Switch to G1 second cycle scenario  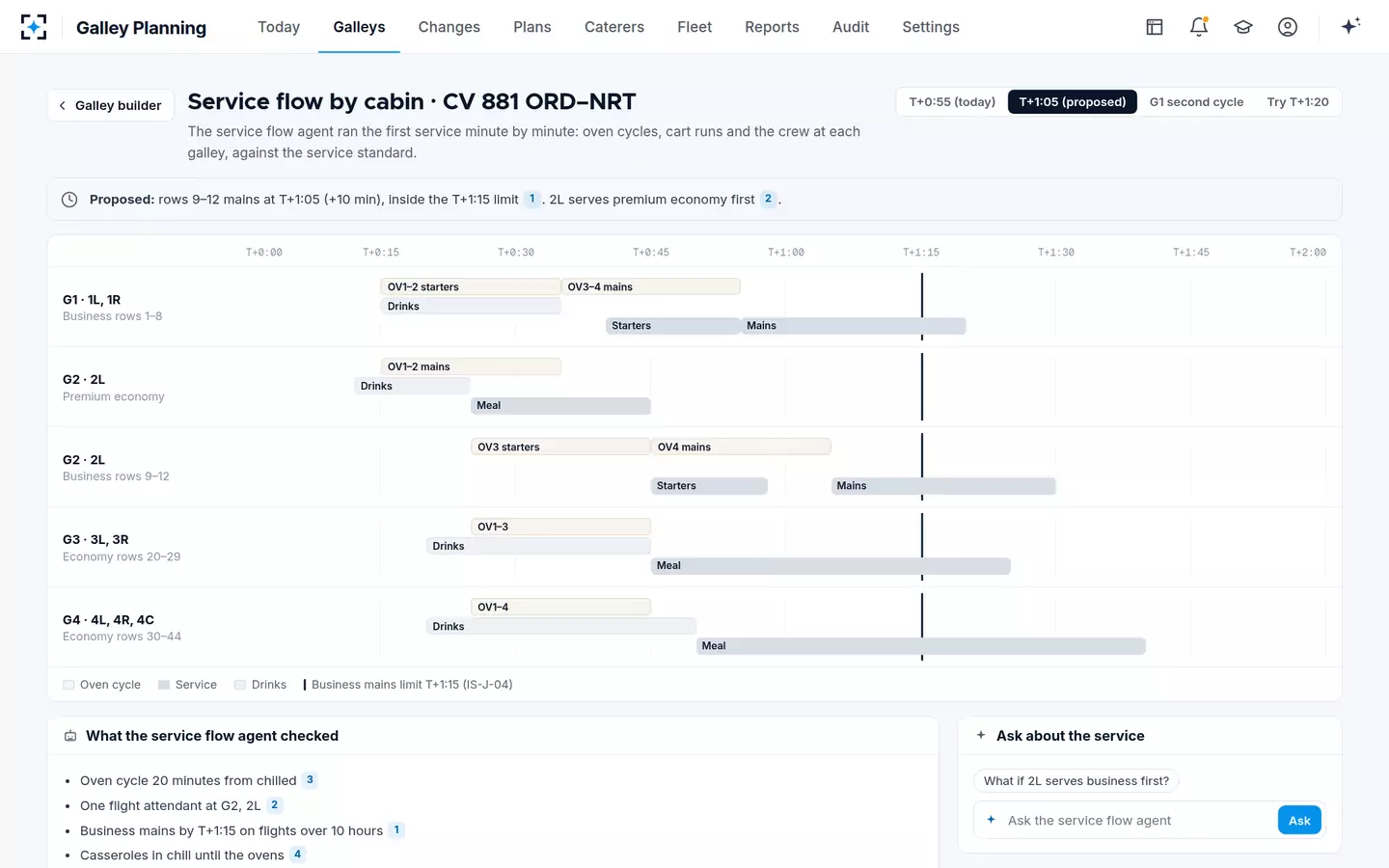pos(1196,102)
